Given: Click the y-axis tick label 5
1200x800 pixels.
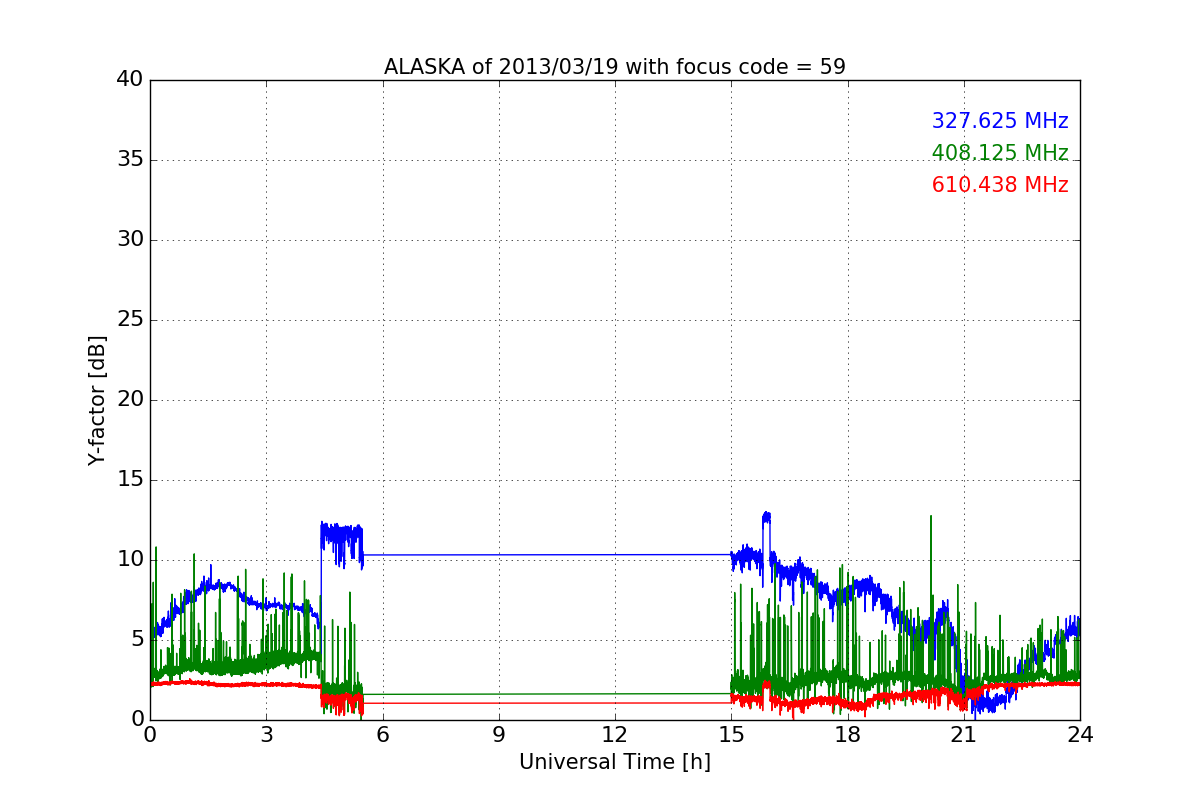Looking at the screenshot, I should tap(136, 640).
